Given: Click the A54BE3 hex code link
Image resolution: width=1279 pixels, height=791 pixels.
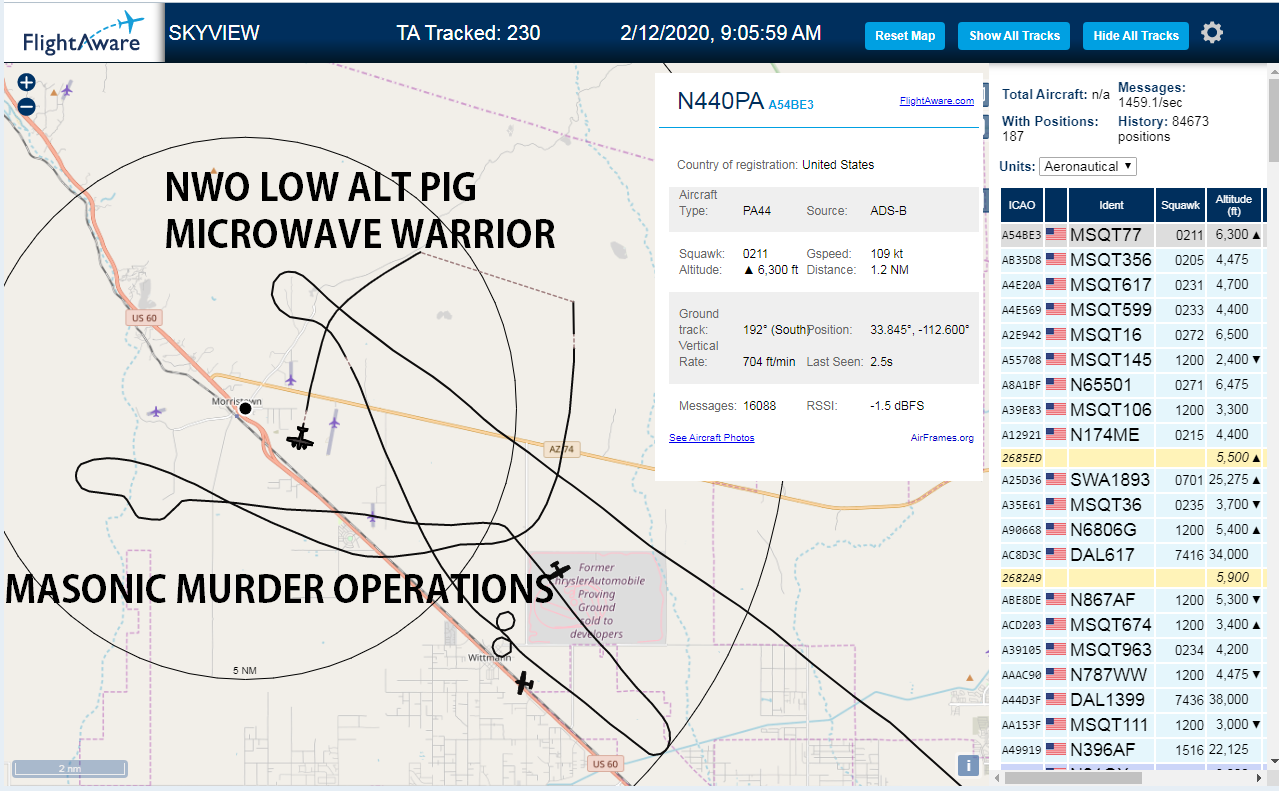Looking at the screenshot, I should [791, 104].
